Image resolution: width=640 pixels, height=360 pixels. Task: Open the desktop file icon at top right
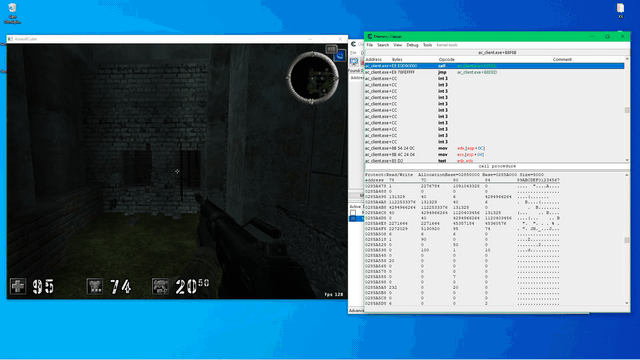pos(620,11)
